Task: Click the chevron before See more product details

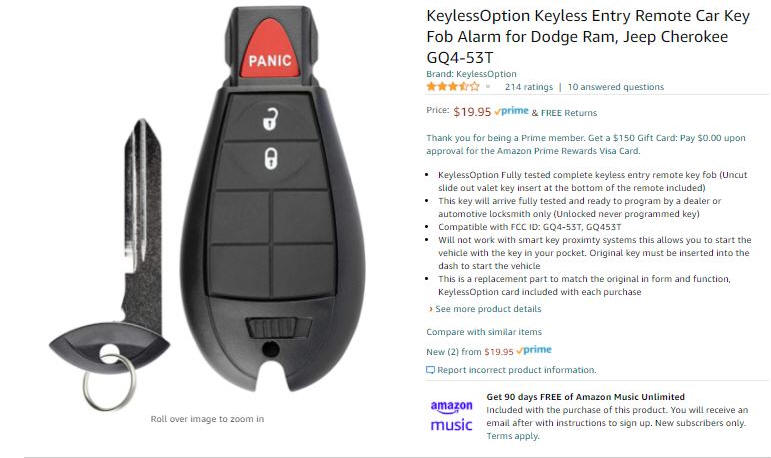Action: tap(431, 309)
